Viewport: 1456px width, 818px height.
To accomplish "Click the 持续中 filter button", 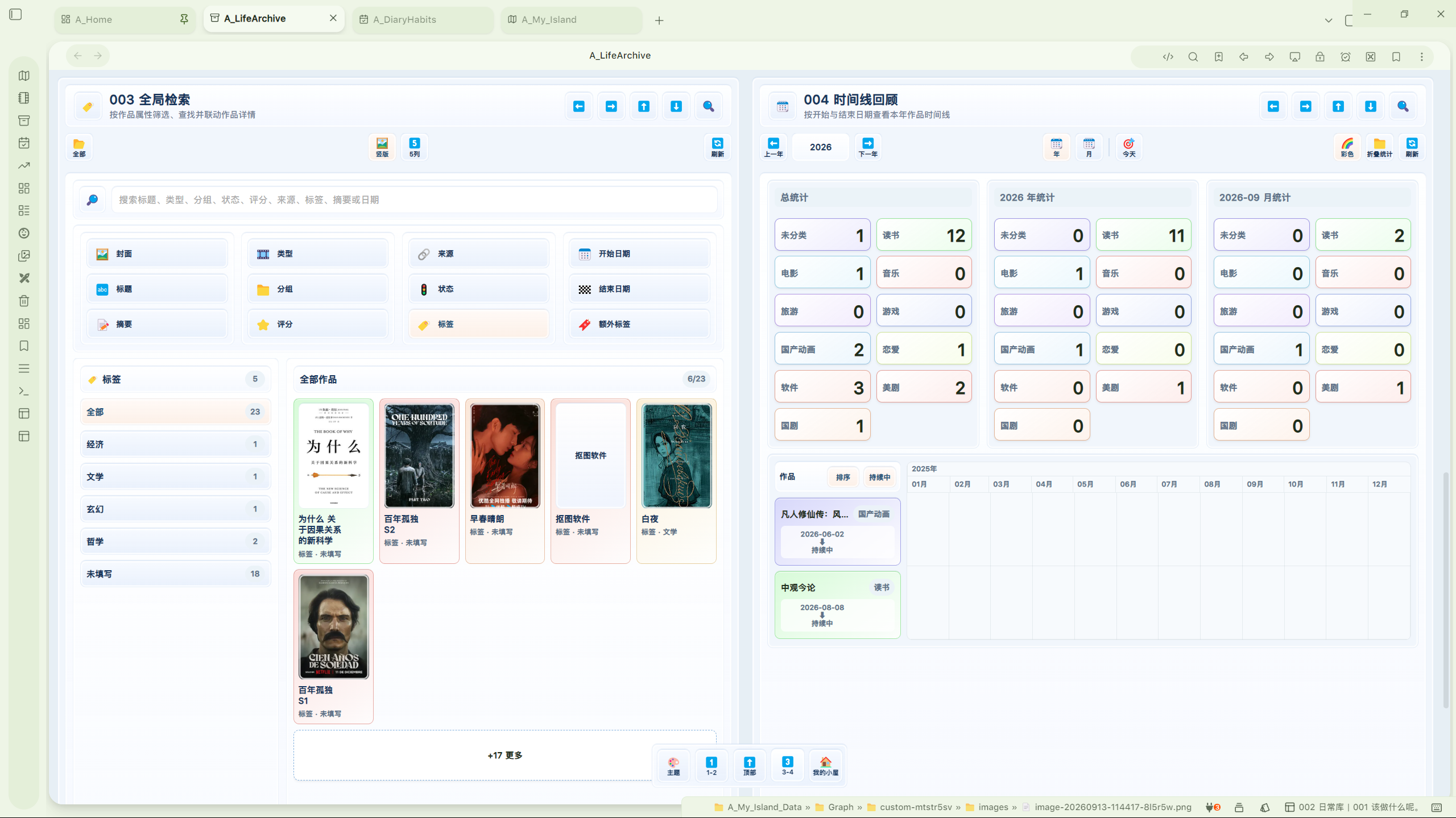I will click(879, 477).
